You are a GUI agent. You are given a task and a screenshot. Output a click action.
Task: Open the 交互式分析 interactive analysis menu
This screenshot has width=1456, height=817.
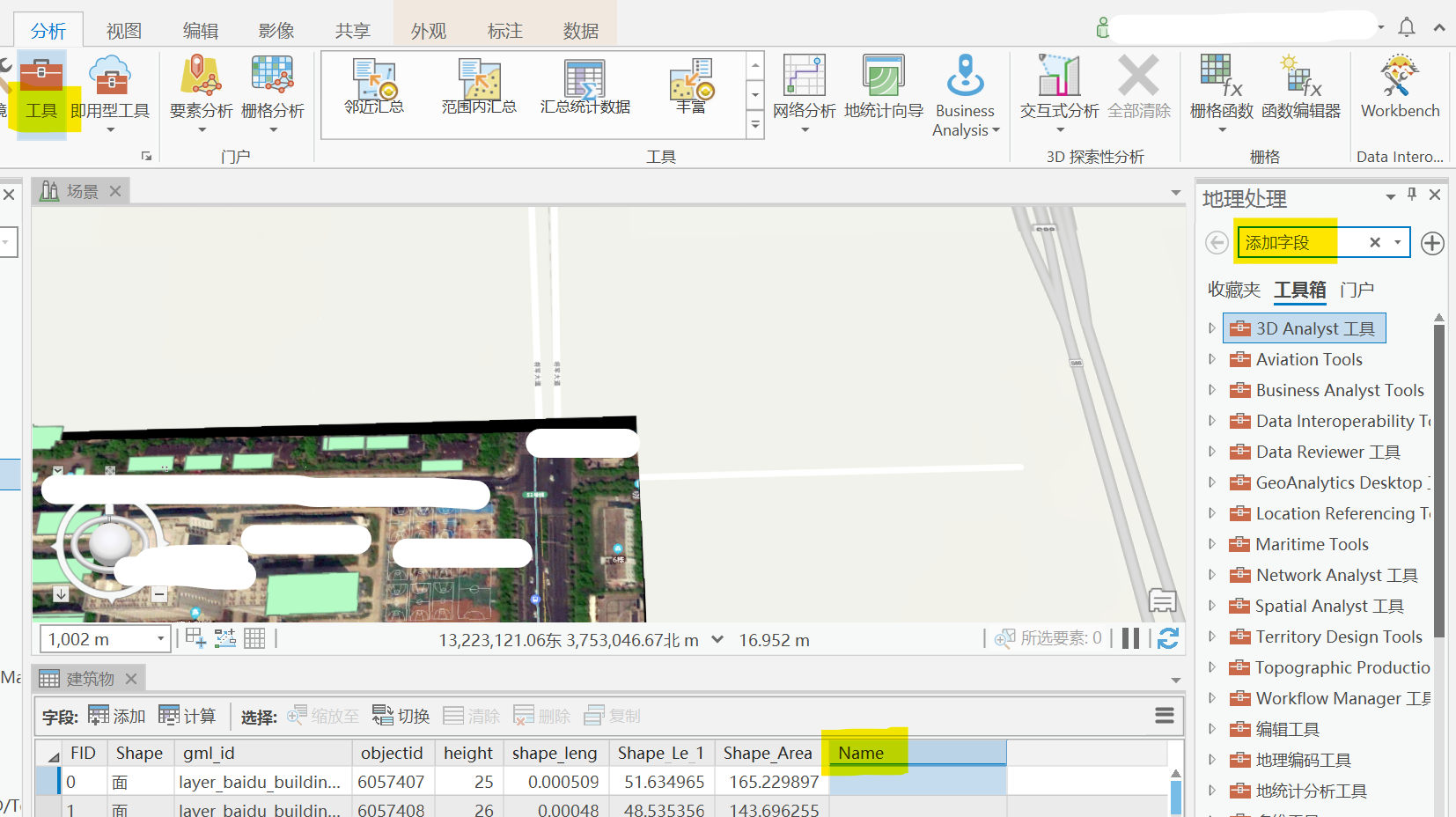(1060, 94)
